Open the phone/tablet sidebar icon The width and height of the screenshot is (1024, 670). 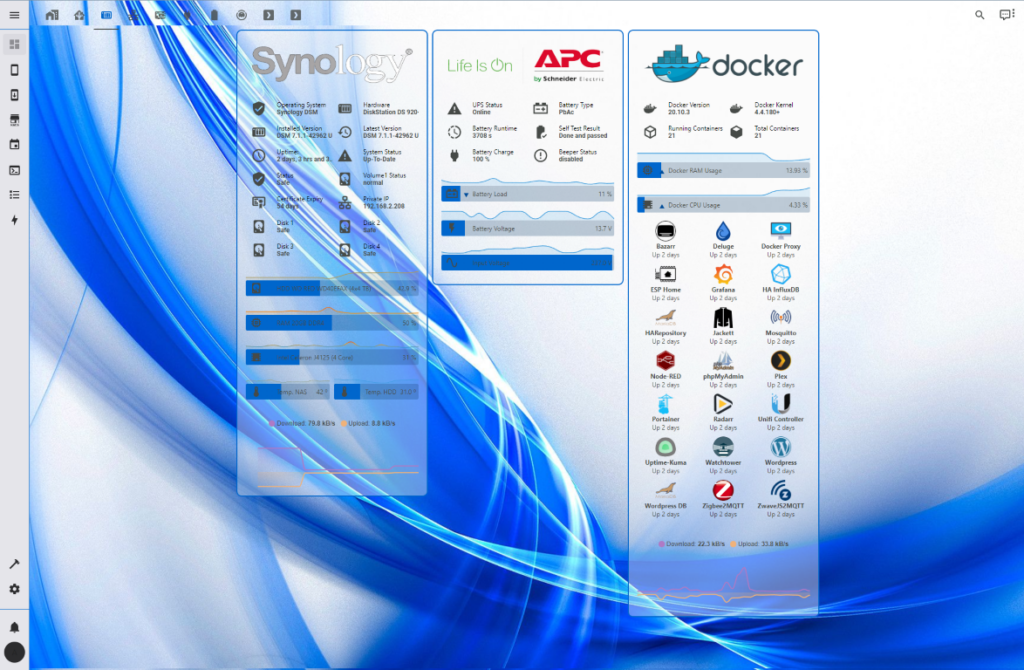point(14,70)
